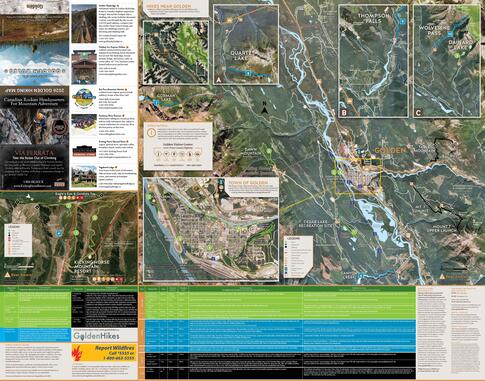Viewport: 485px width, 381px height.
Task: Click the Gorman Lake label
Action: 165,98
